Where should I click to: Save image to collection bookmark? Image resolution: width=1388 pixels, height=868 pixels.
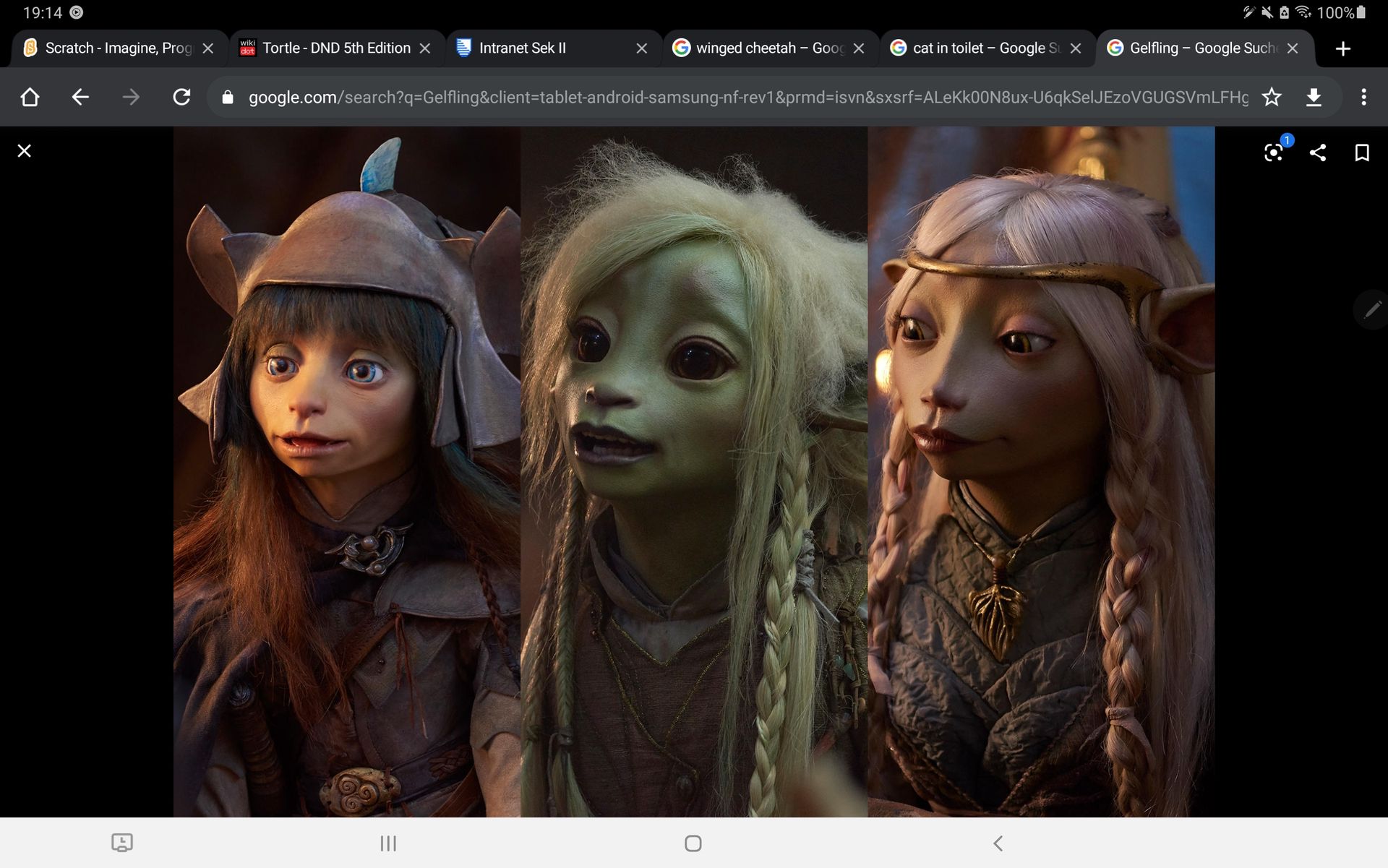click(1362, 152)
